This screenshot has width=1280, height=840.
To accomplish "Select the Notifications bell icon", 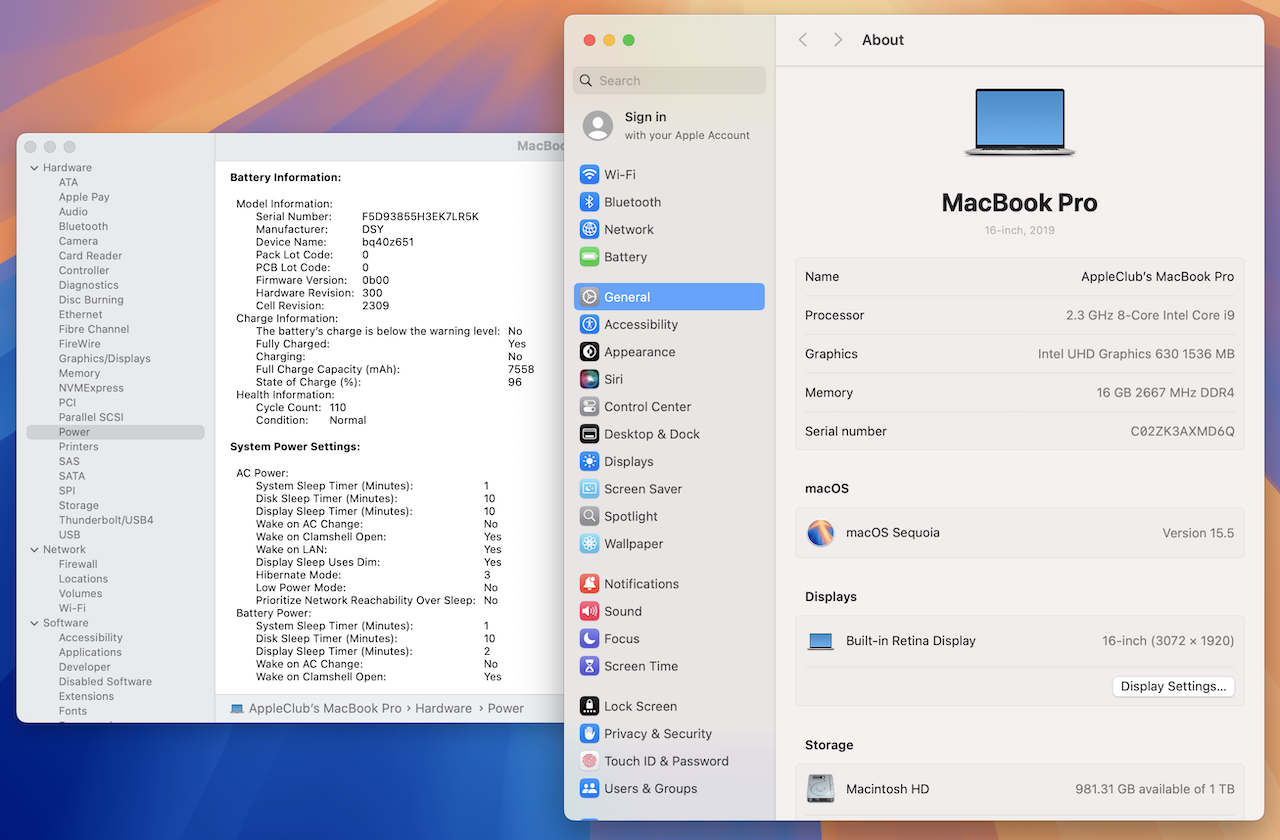I will pyautogui.click(x=589, y=584).
